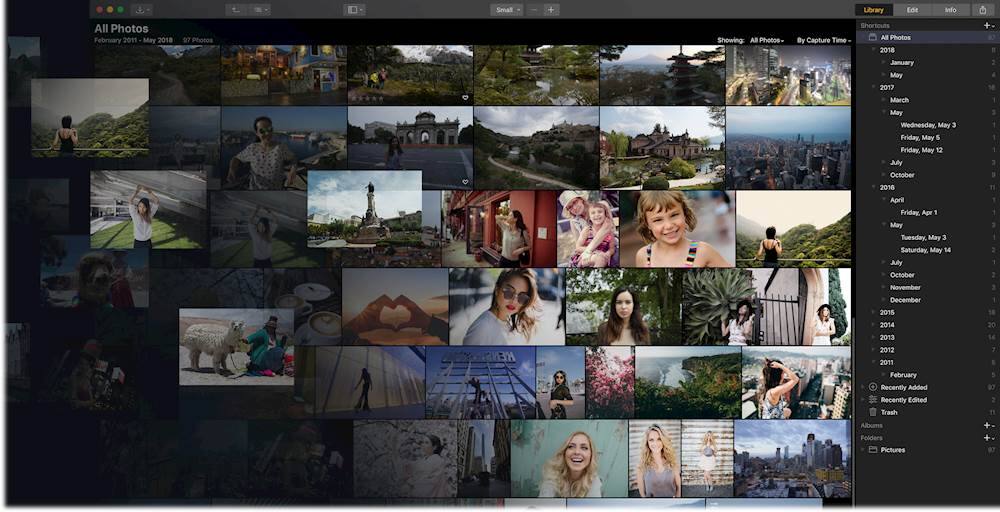Open the Showing All Photos filter dropdown
The height and width of the screenshot is (512, 1000).
[767, 41]
